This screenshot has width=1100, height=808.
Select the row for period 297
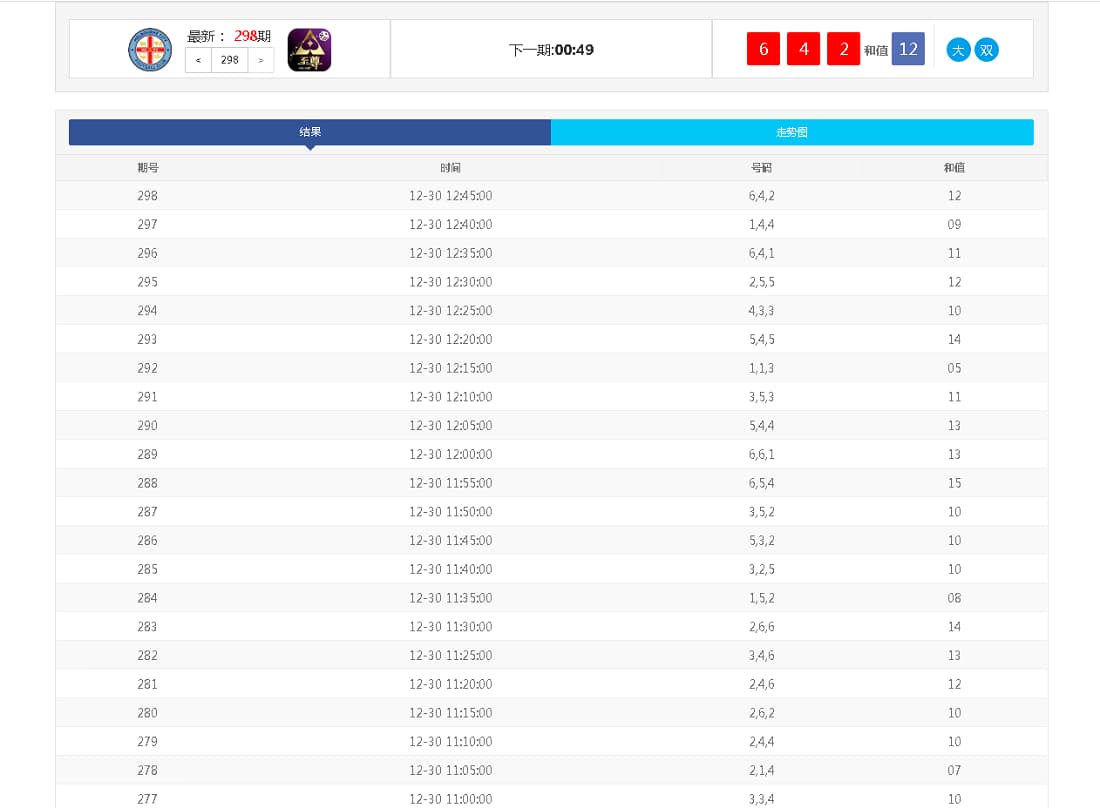550,225
